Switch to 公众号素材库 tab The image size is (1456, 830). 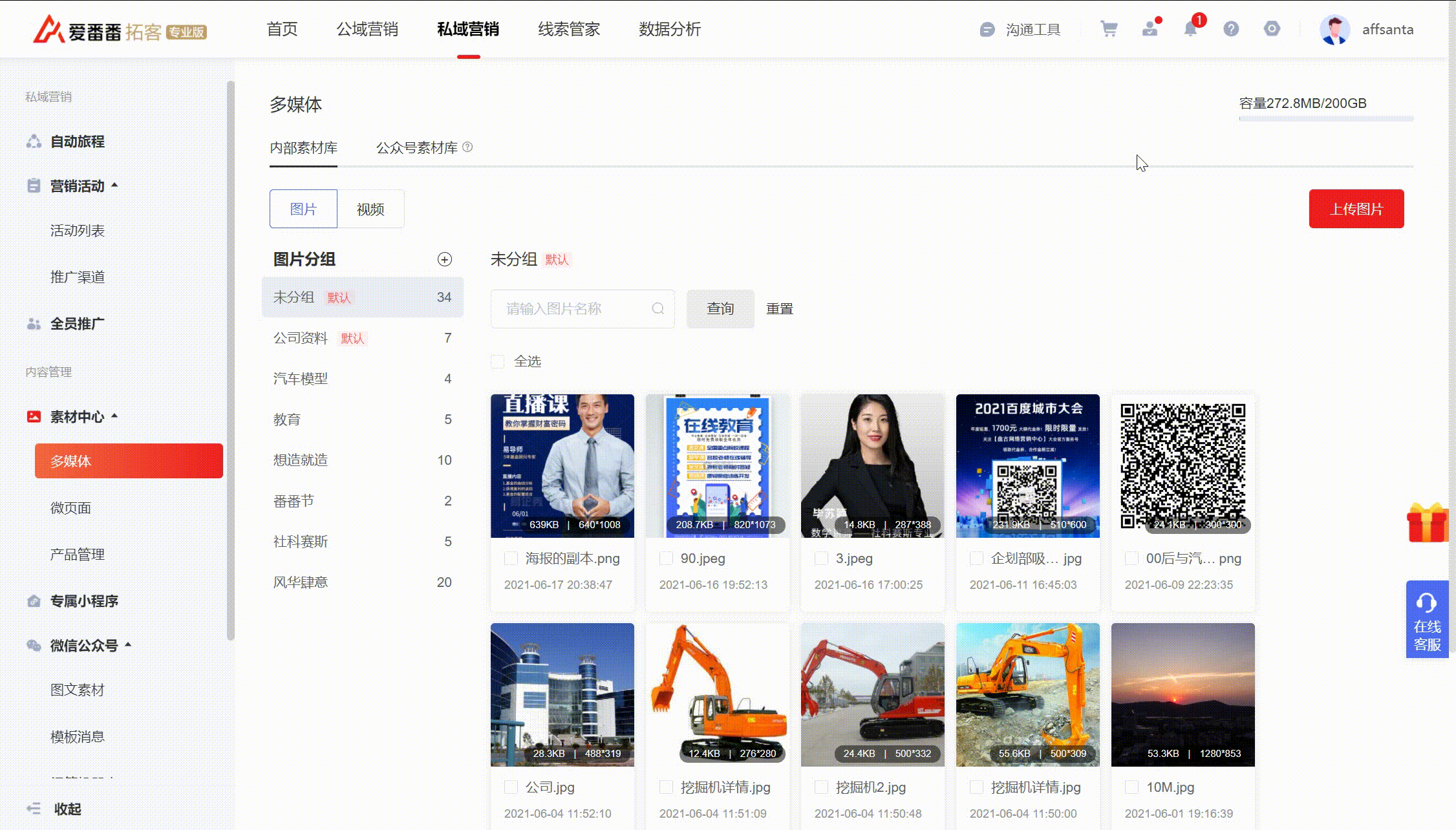[417, 148]
